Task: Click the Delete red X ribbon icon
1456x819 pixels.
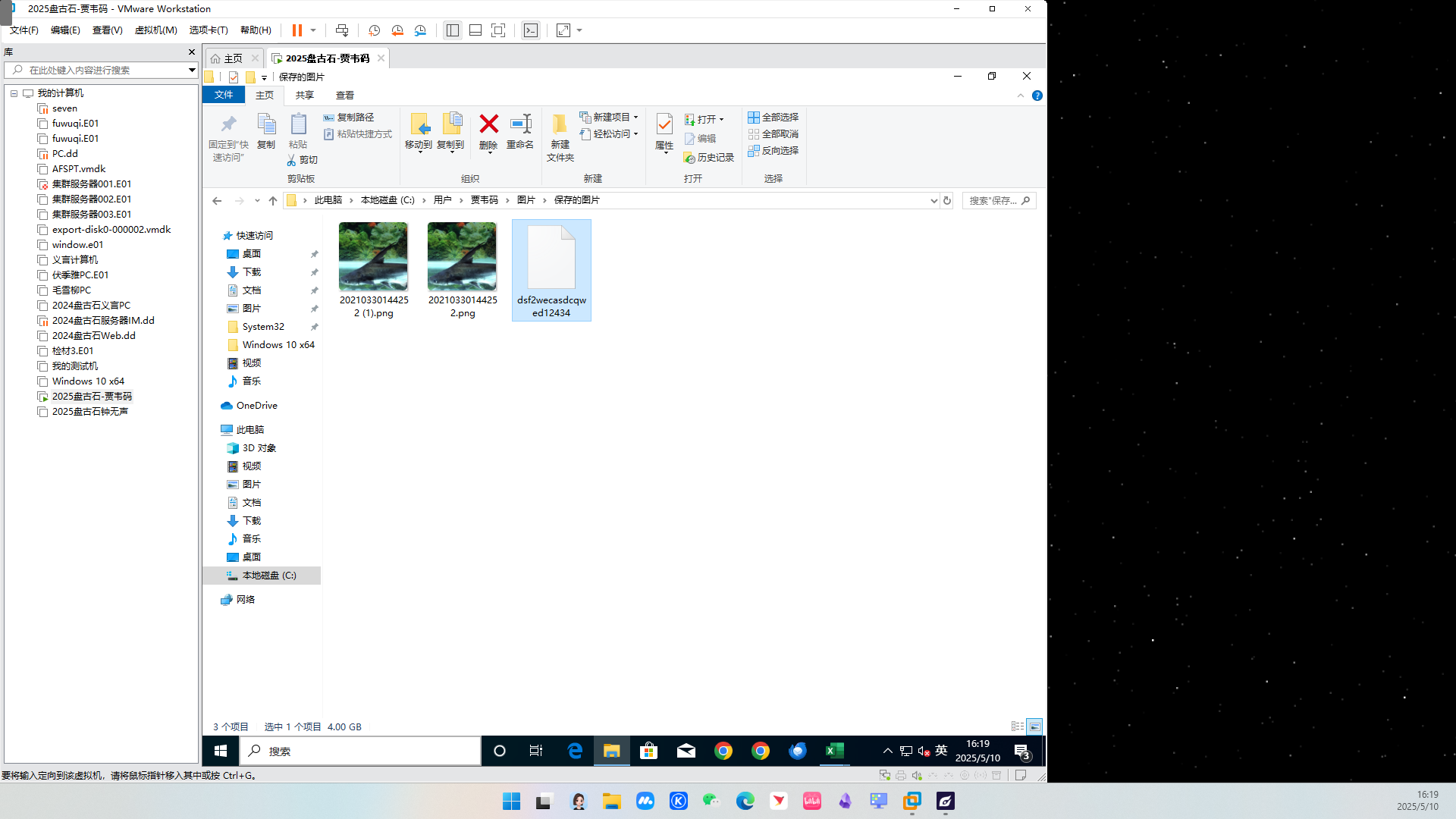Action: click(489, 132)
